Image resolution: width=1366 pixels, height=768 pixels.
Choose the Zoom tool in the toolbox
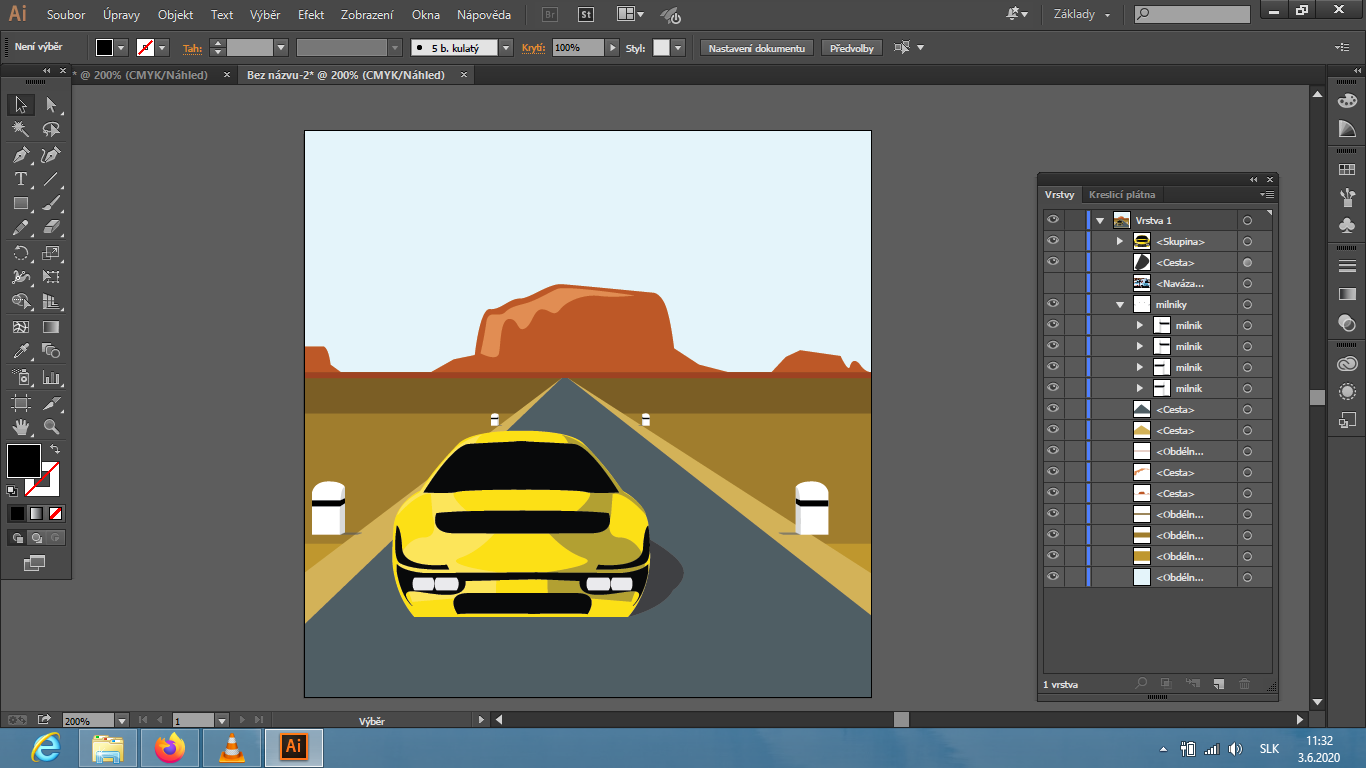[x=51, y=427]
